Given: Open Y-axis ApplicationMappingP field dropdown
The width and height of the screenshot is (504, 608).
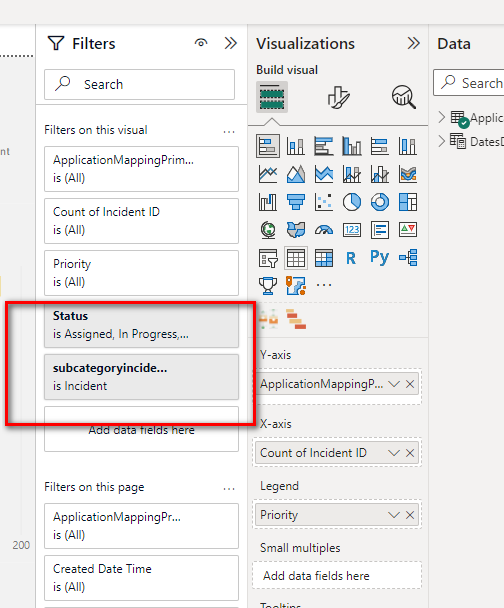Looking at the screenshot, I should coord(394,384).
